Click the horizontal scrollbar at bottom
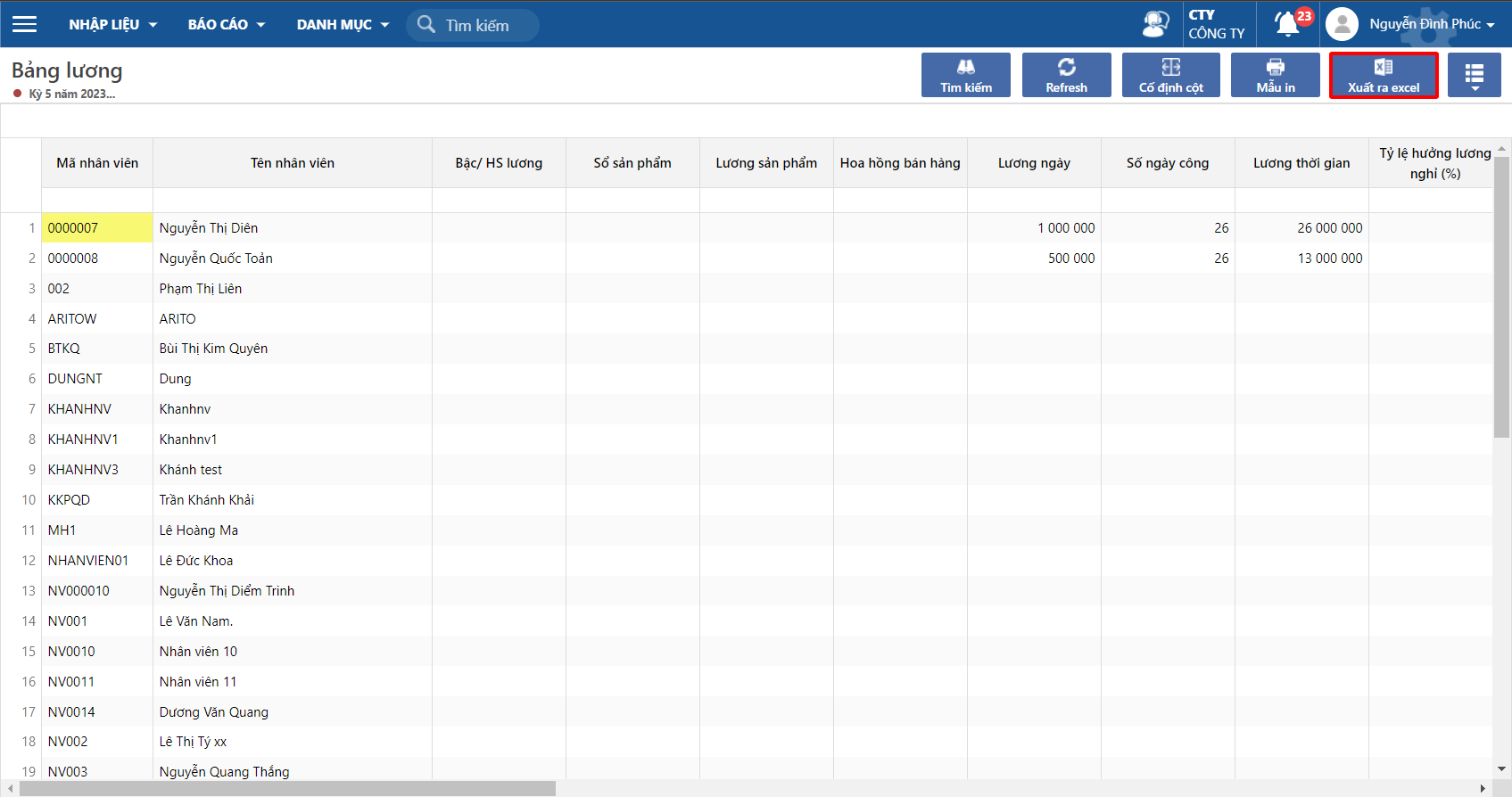This screenshot has width=1512, height=797. pyautogui.click(x=287, y=789)
